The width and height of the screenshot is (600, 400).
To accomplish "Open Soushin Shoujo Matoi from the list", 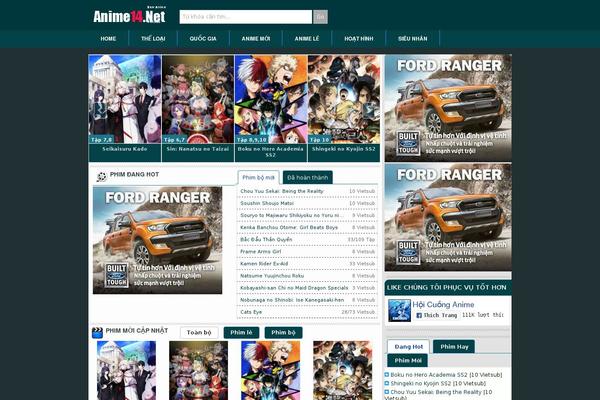I will [x=267, y=203].
